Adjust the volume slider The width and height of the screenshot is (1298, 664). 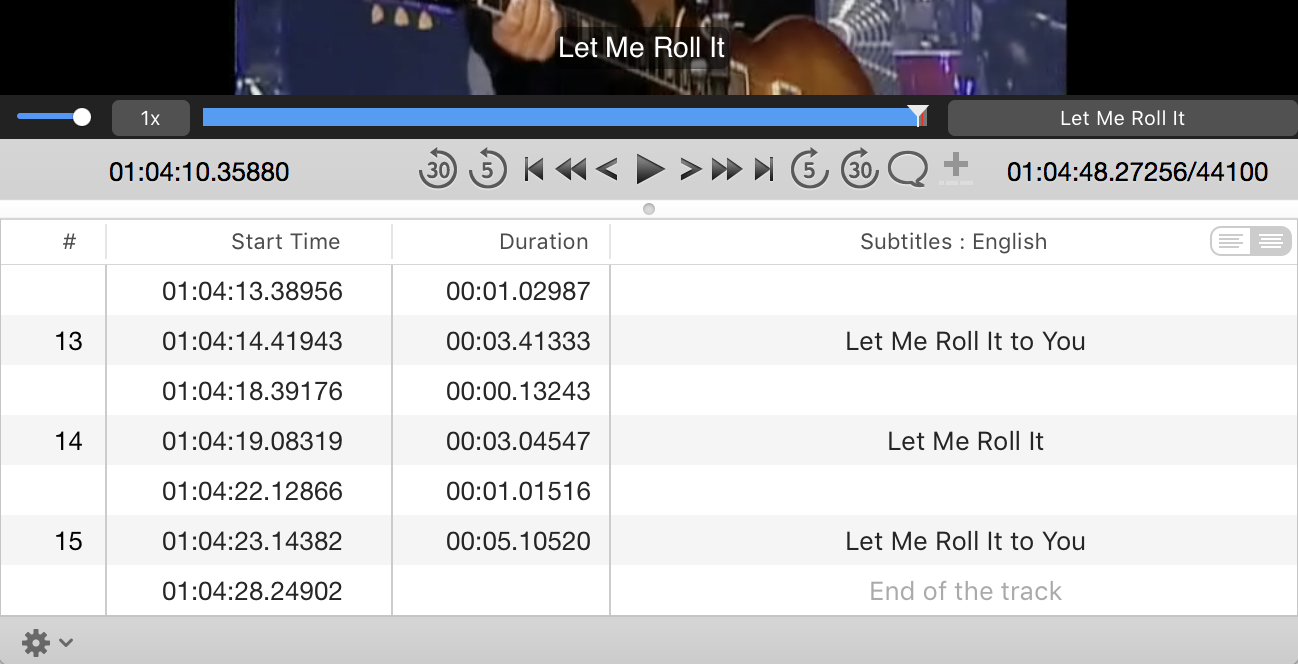(53, 118)
